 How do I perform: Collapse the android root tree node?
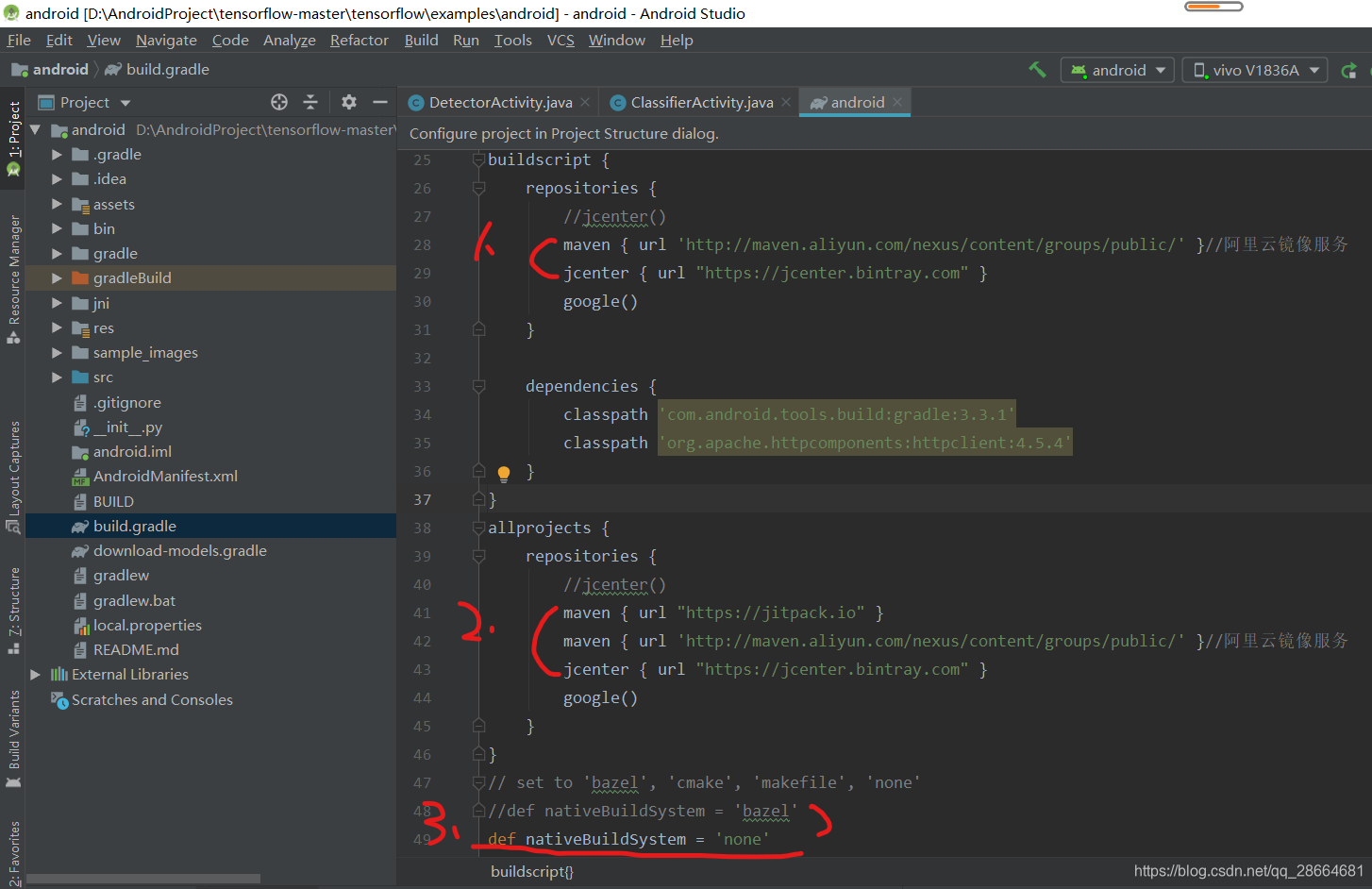(x=35, y=129)
